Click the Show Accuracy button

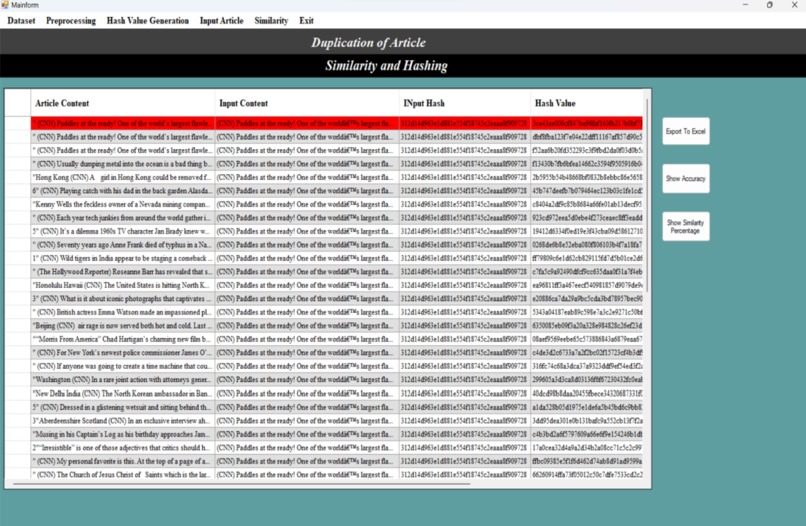click(x=686, y=178)
